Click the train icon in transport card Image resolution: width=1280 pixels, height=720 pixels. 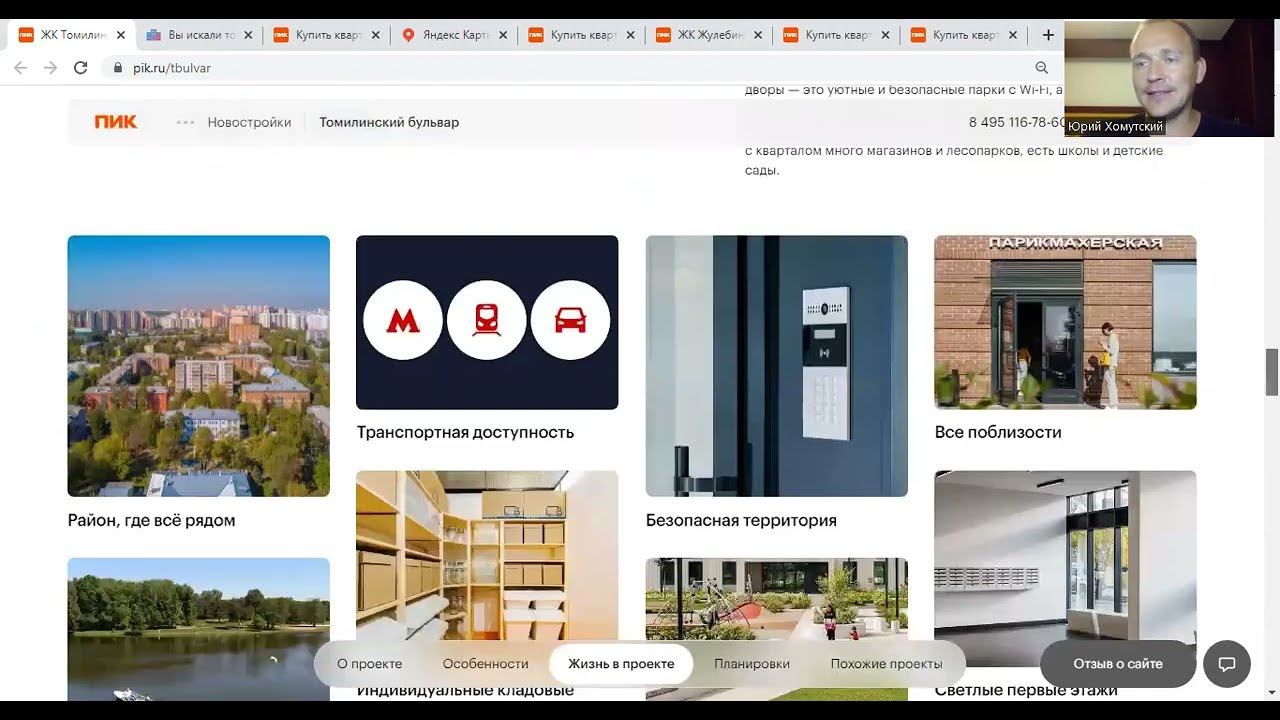[x=487, y=320]
